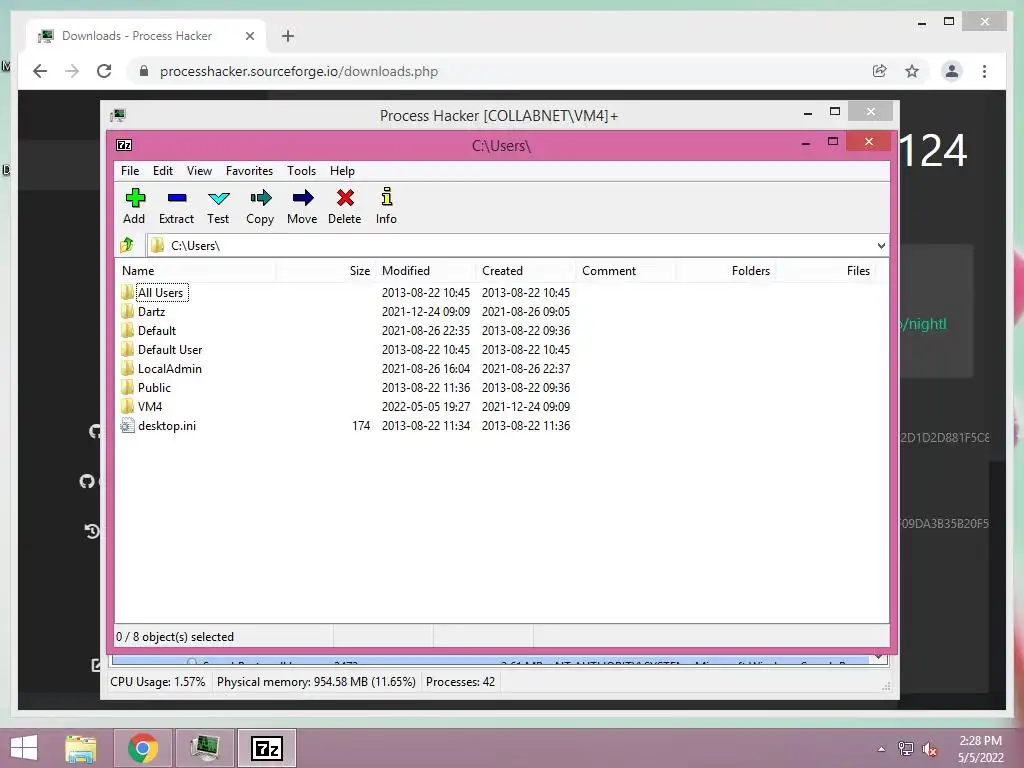Go up one folder level
The width and height of the screenshot is (1024, 768).
click(x=127, y=246)
